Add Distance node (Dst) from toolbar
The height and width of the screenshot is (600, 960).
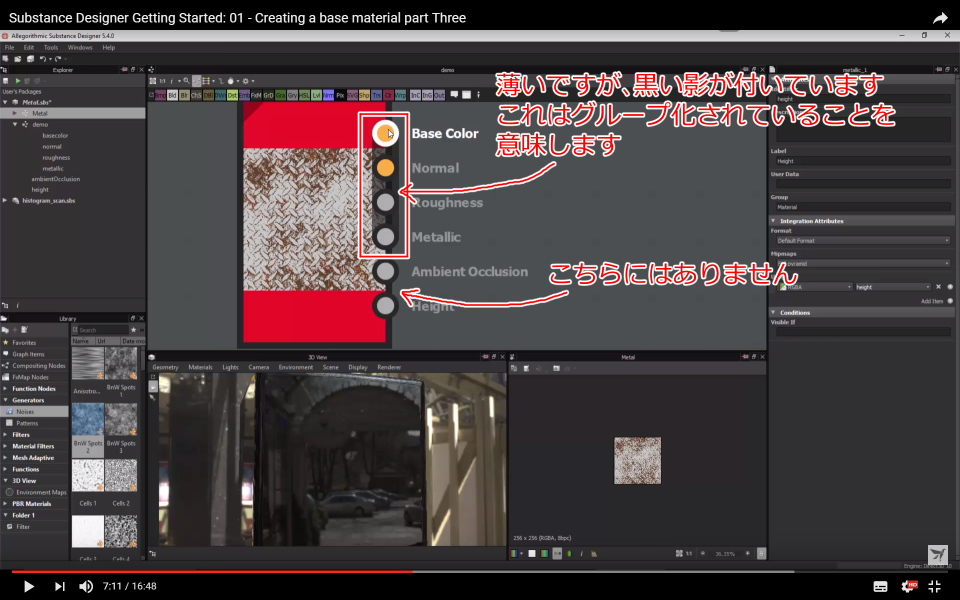(x=232, y=96)
